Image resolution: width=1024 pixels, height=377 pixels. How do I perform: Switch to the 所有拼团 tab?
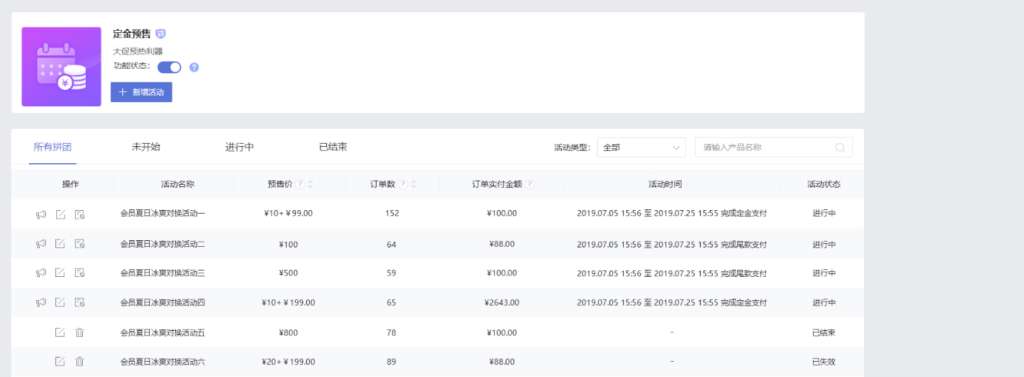pos(52,147)
